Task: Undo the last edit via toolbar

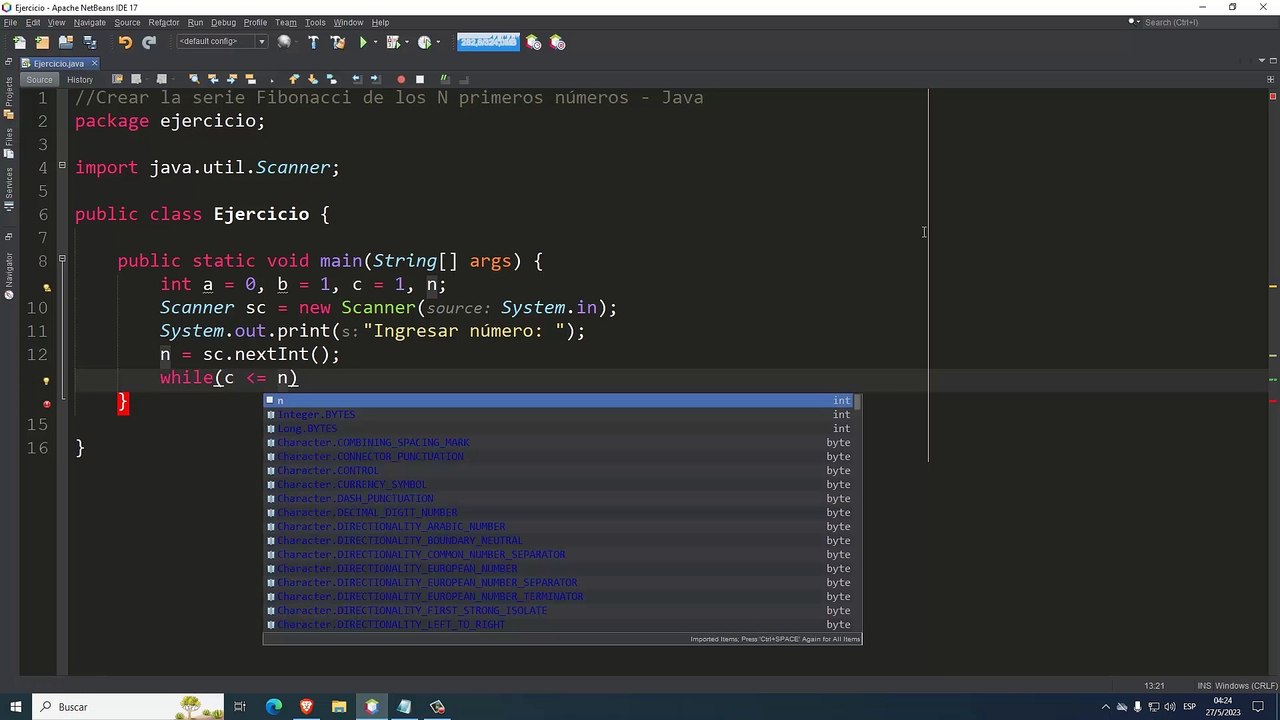Action: coord(125,42)
